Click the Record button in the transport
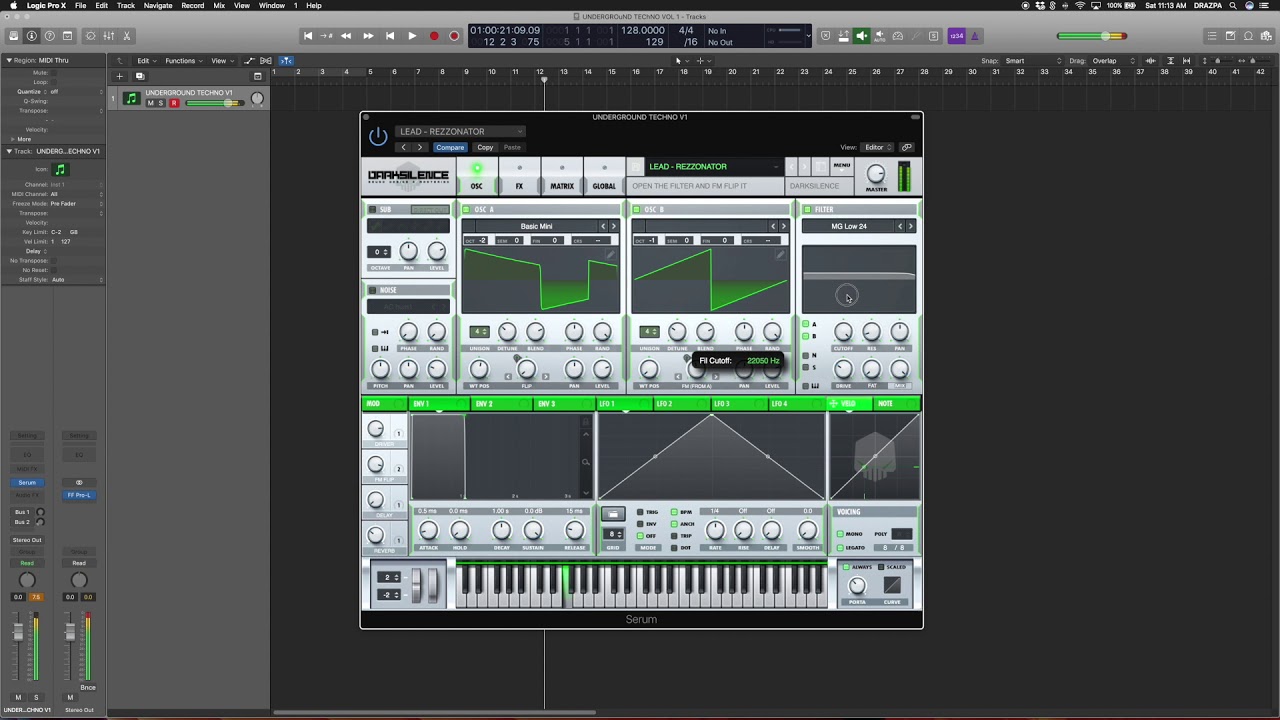Screen dimensions: 1280x720 point(434,36)
